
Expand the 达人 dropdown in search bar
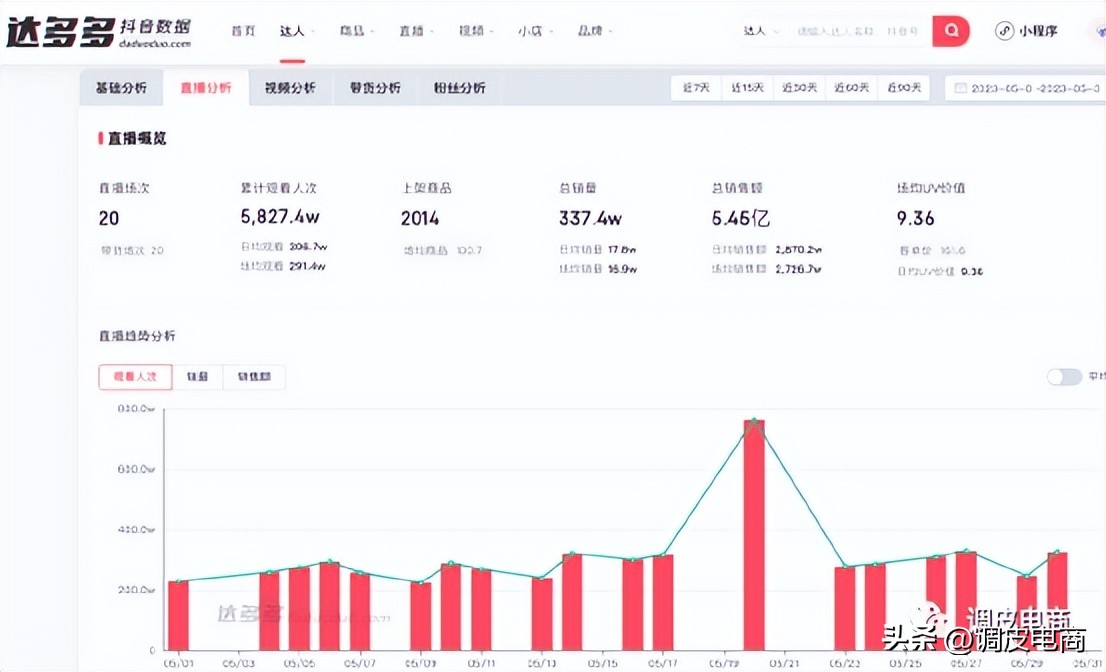point(760,31)
